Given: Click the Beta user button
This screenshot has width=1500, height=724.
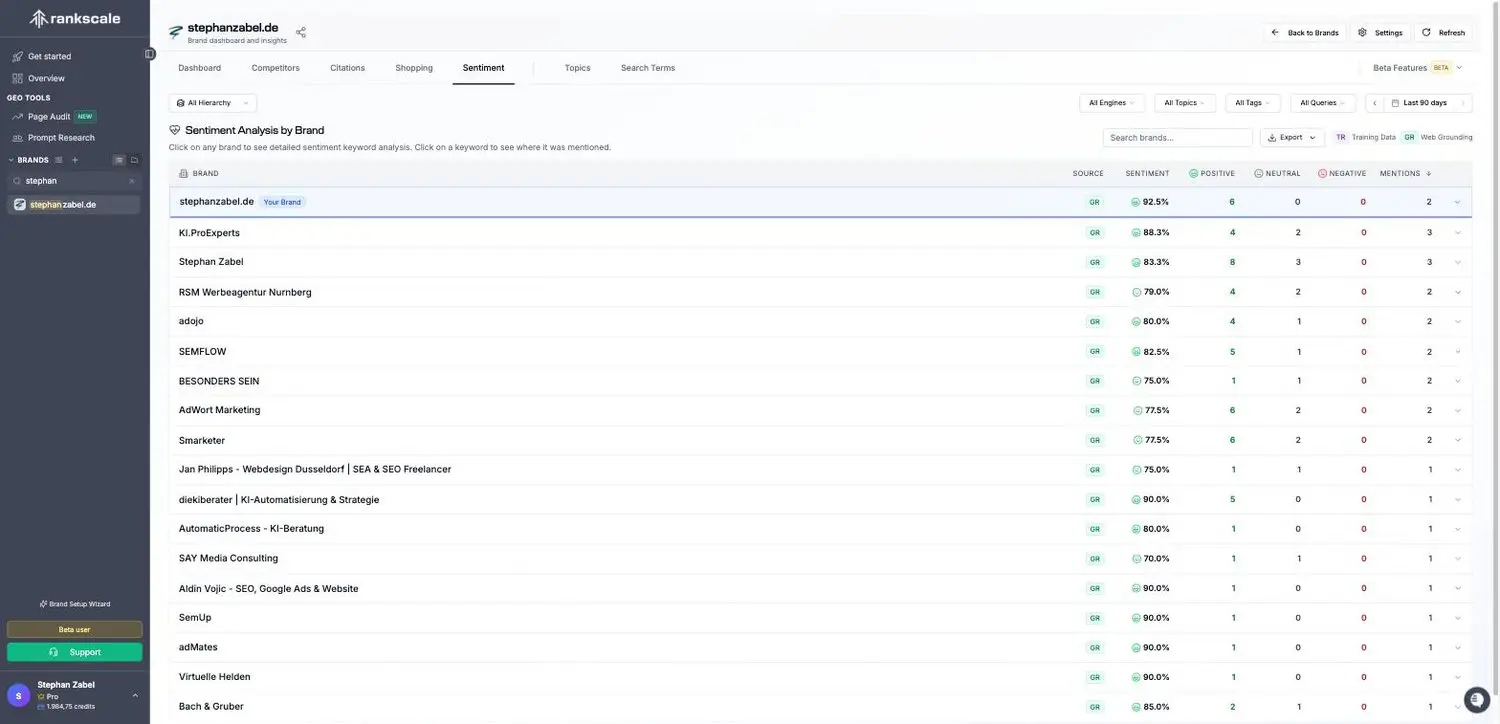Looking at the screenshot, I should [x=75, y=630].
